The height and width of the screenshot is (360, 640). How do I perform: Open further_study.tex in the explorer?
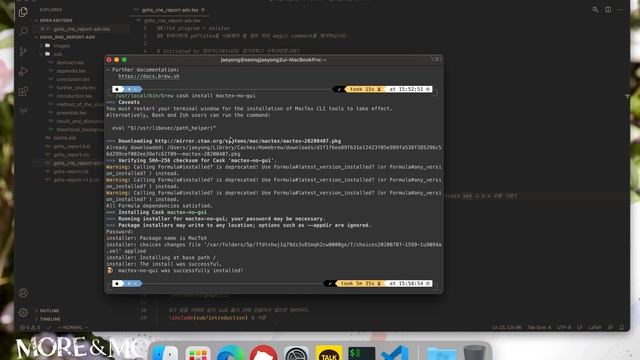coord(76,87)
